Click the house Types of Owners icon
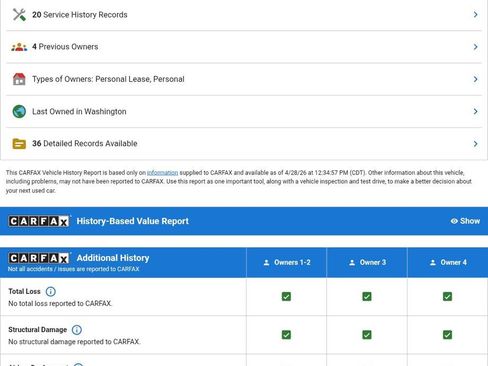Image resolution: width=488 pixels, height=366 pixels. coord(19,79)
